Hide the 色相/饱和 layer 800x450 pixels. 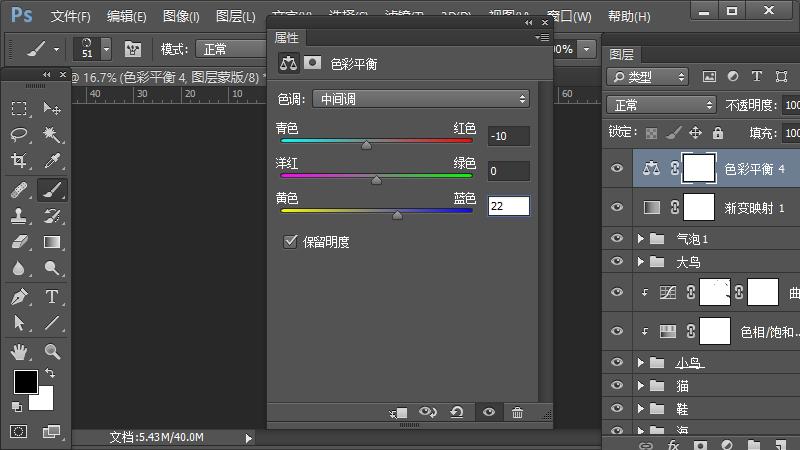(x=617, y=331)
